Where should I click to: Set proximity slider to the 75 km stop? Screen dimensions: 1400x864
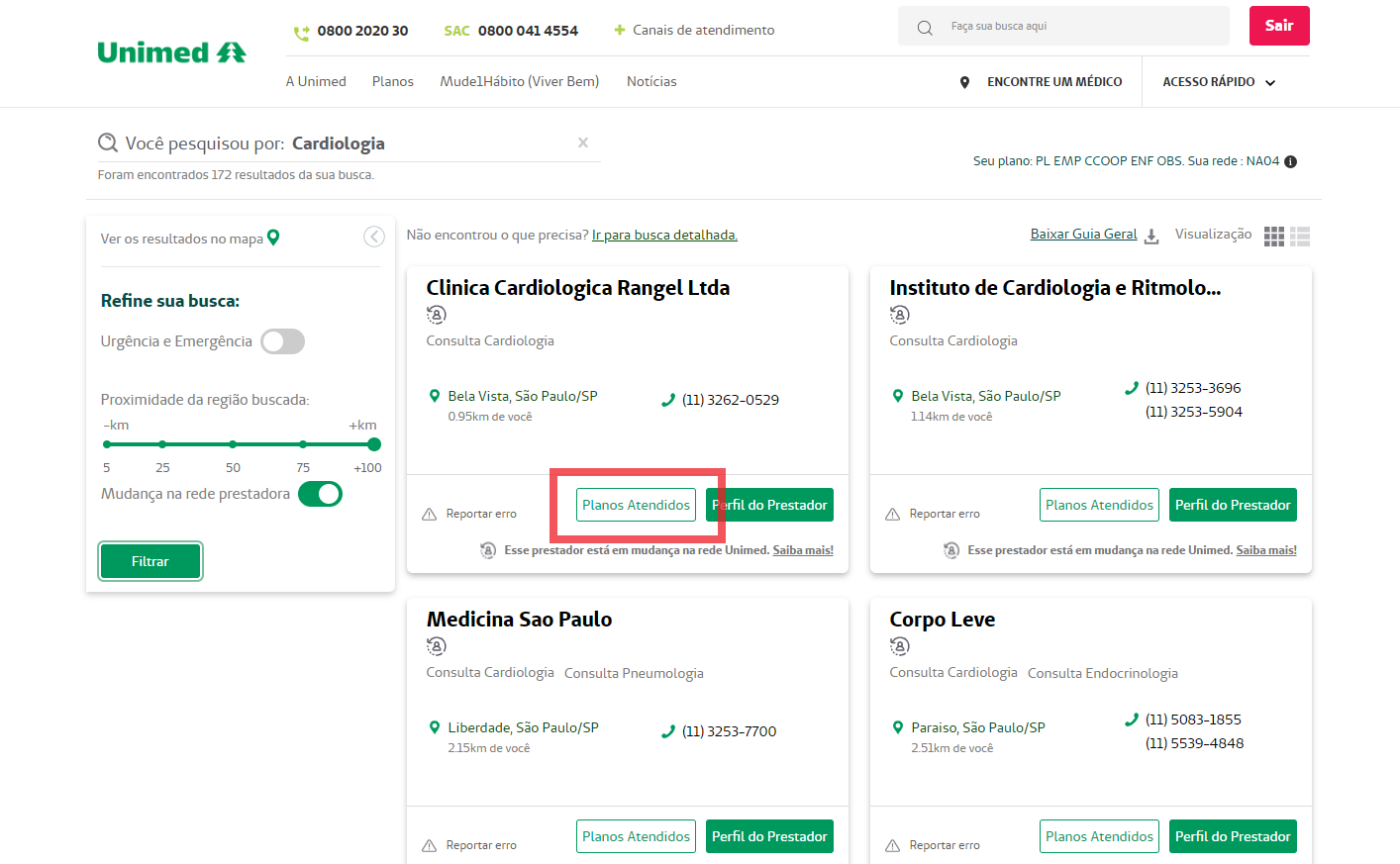(303, 444)
